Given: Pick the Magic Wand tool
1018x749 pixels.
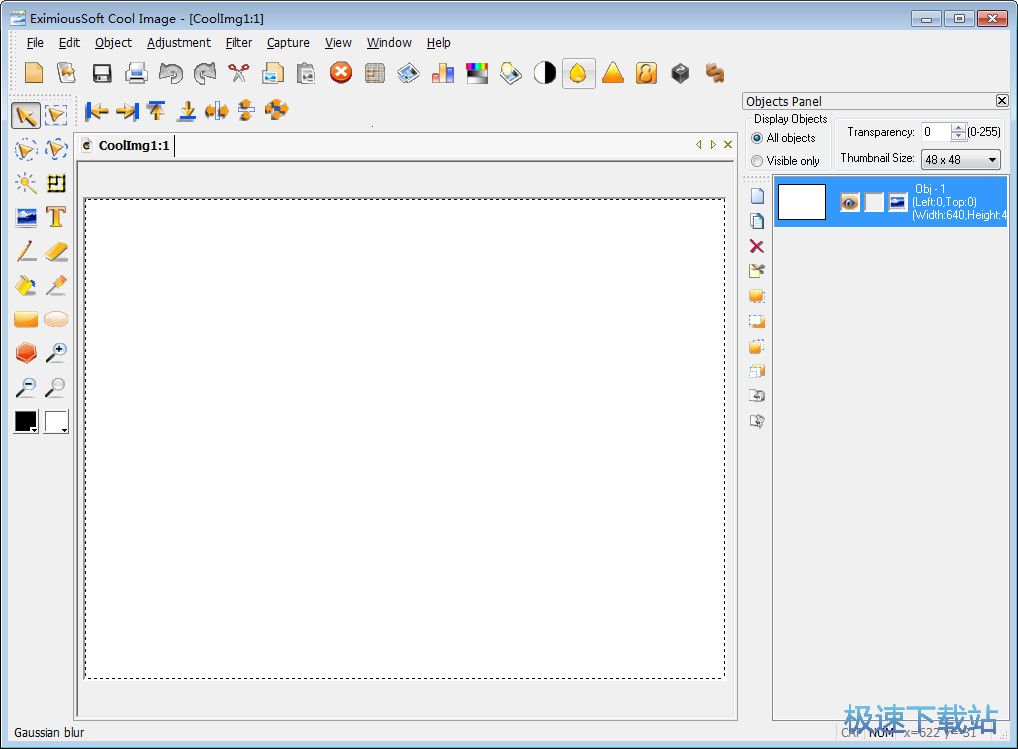Looking at the screenshot, I should point(26,183).
